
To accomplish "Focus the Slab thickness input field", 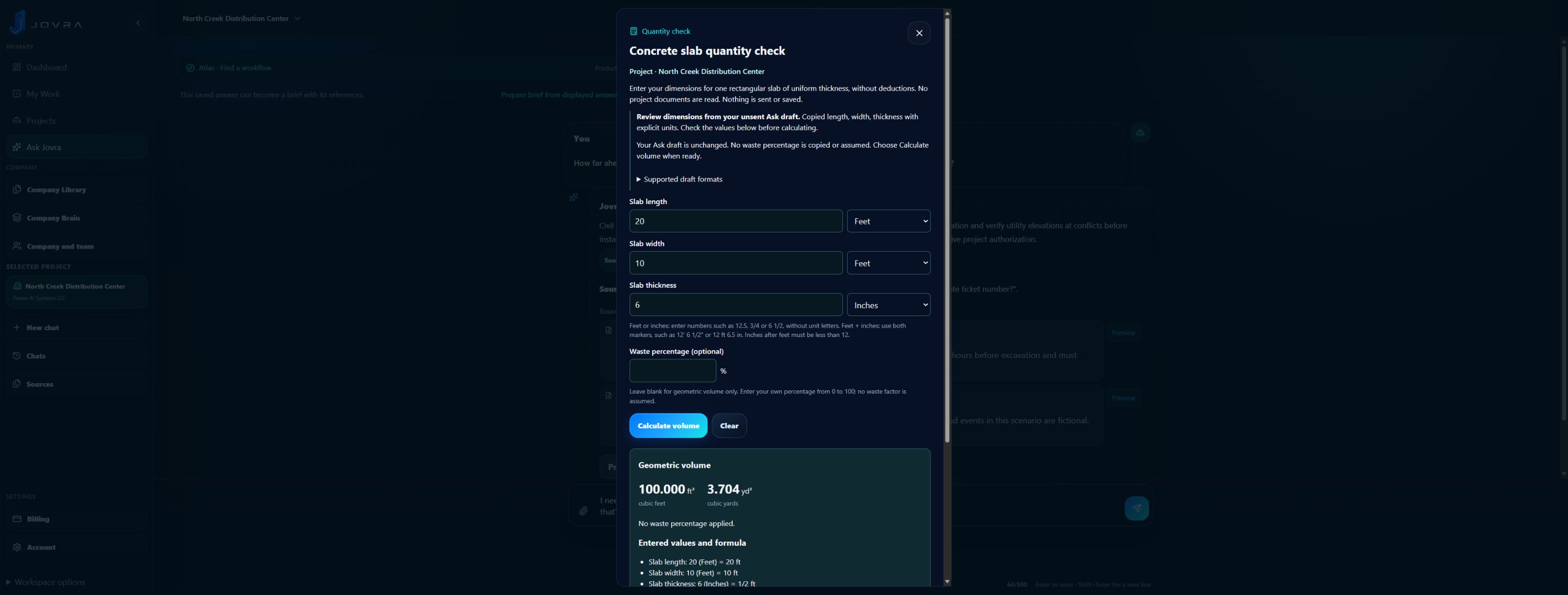I will click(x=735, y=305).
